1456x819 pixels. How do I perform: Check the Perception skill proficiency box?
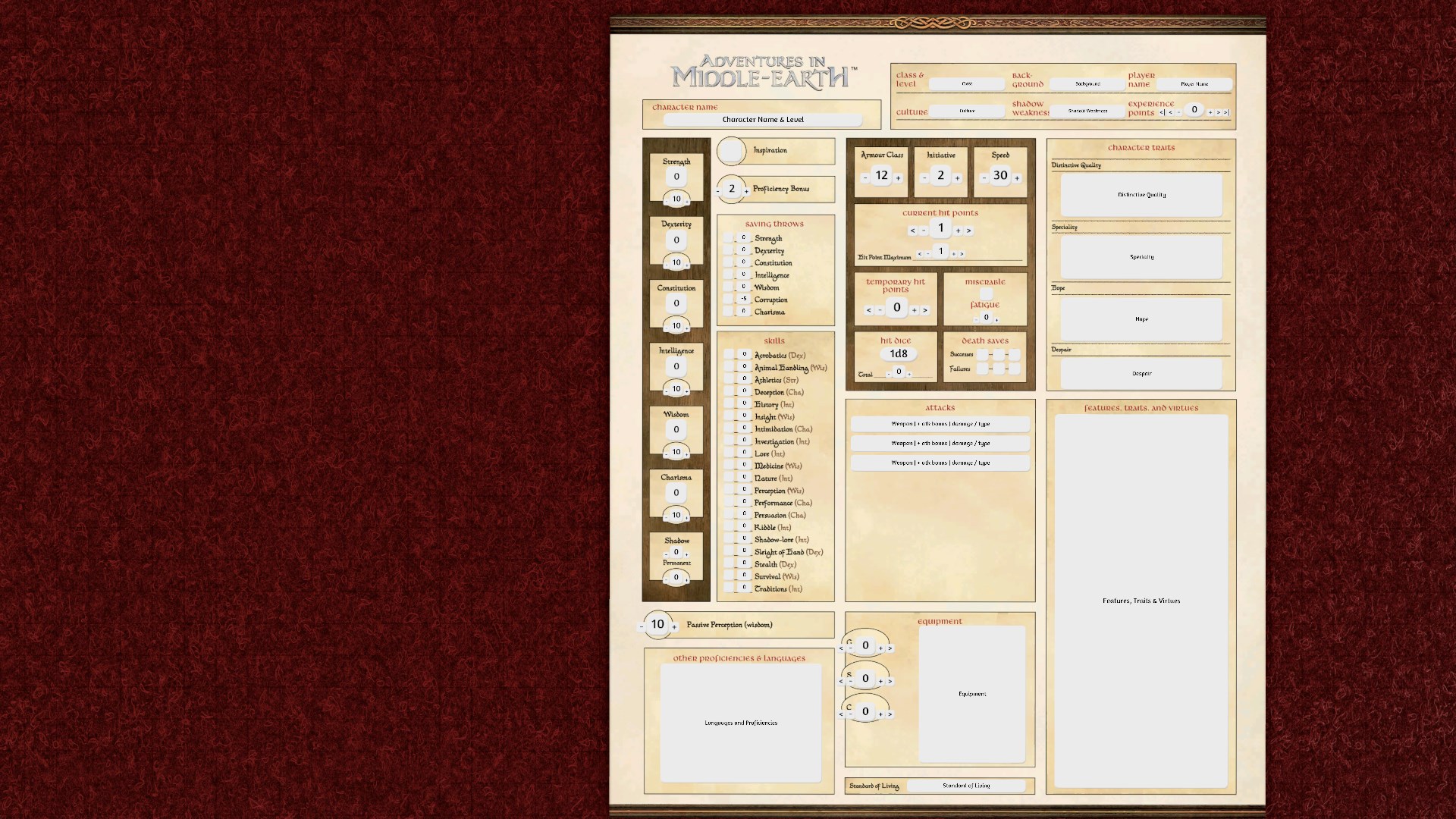(x=728, y=491)
